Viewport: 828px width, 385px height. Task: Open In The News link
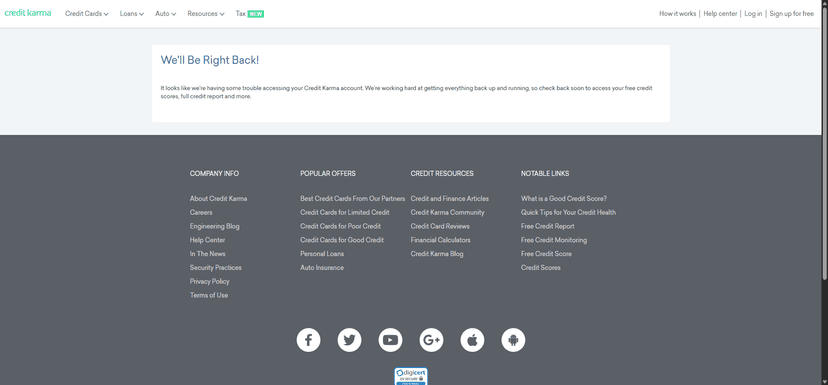pyautogui.click(x=208, y=253)
